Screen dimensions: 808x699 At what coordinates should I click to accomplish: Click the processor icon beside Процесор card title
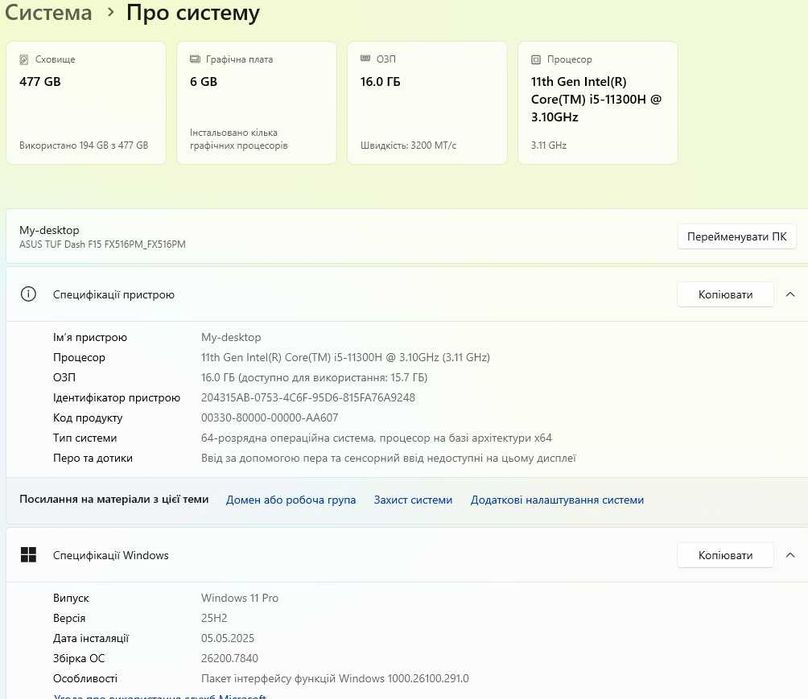tap(536, 60)
